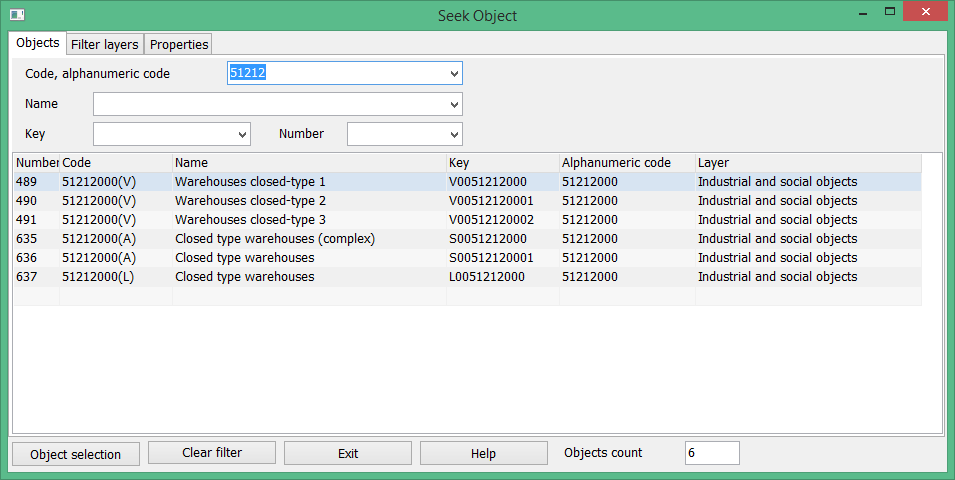Click the Layer column header
The width and height of the screenshot is (955, 480).
click(x=807, y=162)
